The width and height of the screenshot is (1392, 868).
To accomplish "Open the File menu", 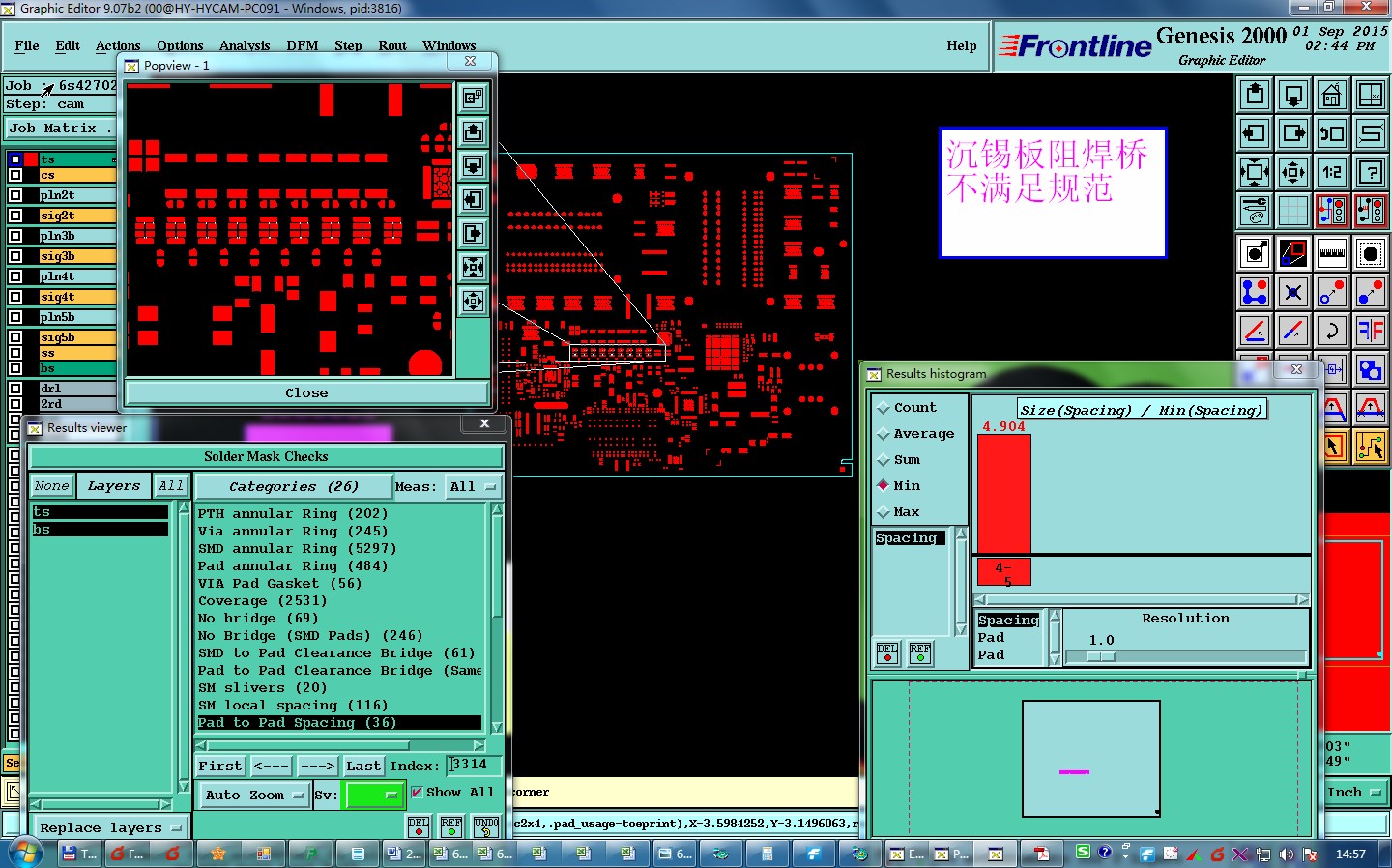I will point(27,45).
